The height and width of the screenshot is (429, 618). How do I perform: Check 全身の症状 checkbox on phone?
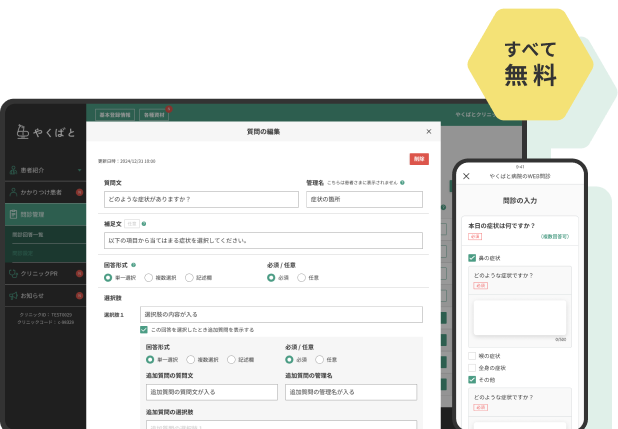[x=472, y=368]
